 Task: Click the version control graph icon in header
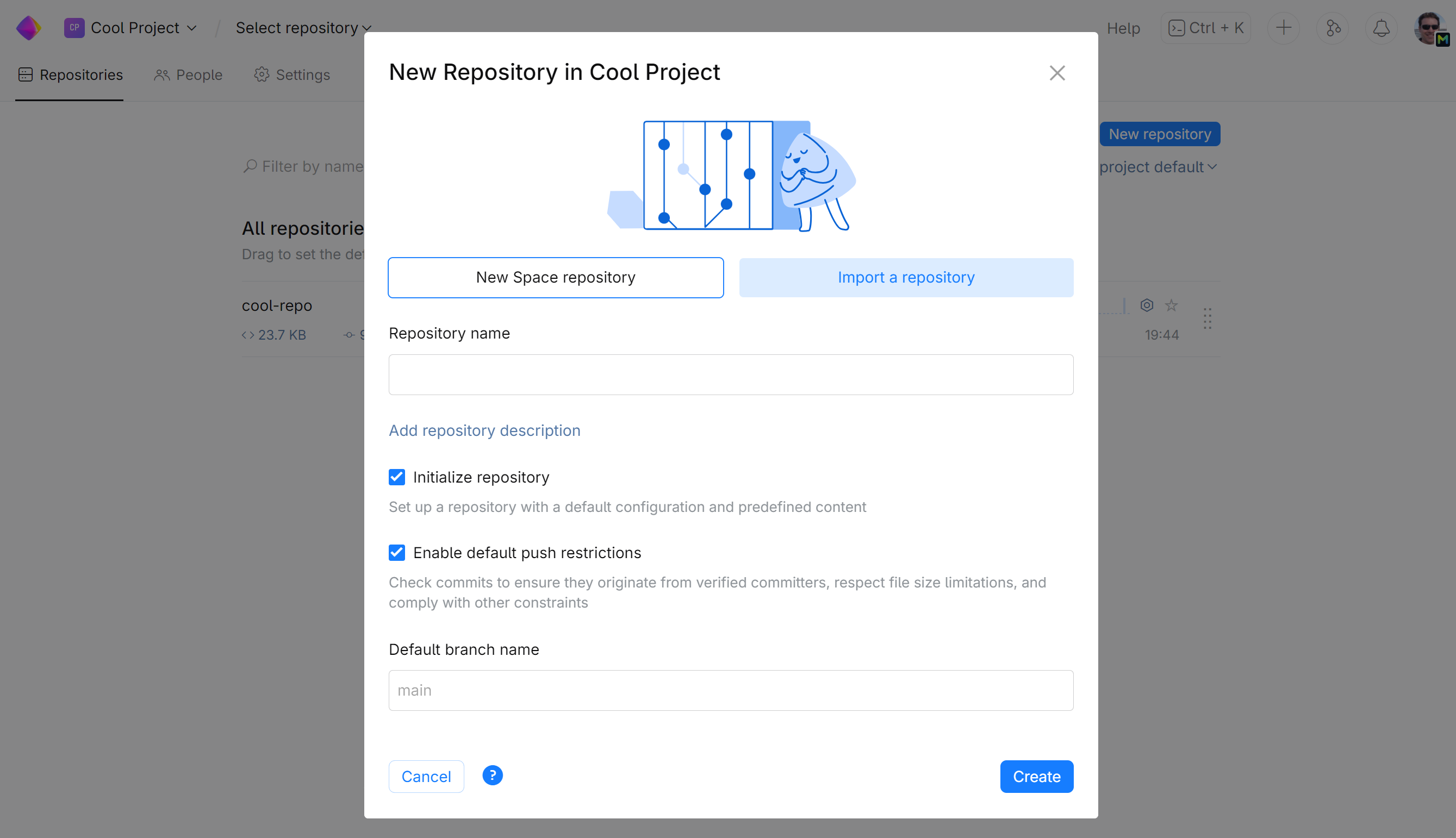[1332, 28]
